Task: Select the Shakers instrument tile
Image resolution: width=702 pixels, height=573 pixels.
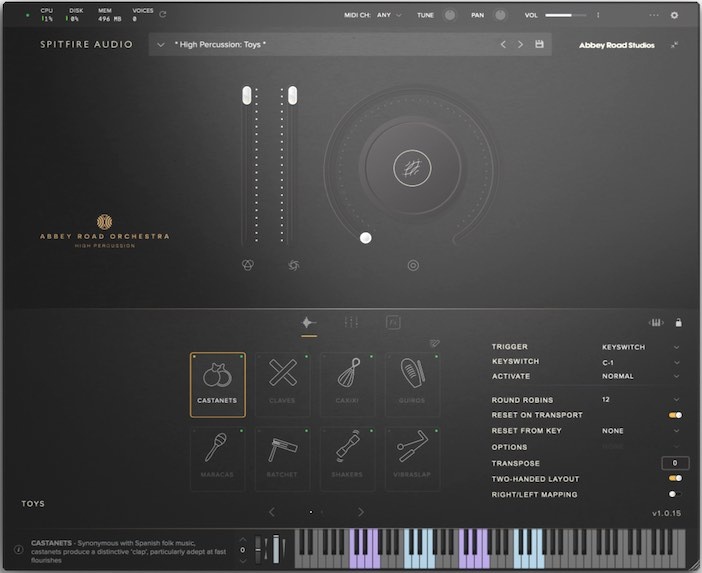Action: 347,459
